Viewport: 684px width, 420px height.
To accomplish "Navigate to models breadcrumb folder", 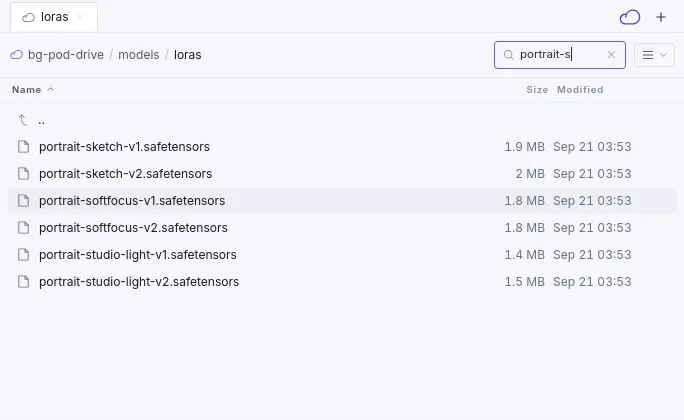I will coord(139,55).
